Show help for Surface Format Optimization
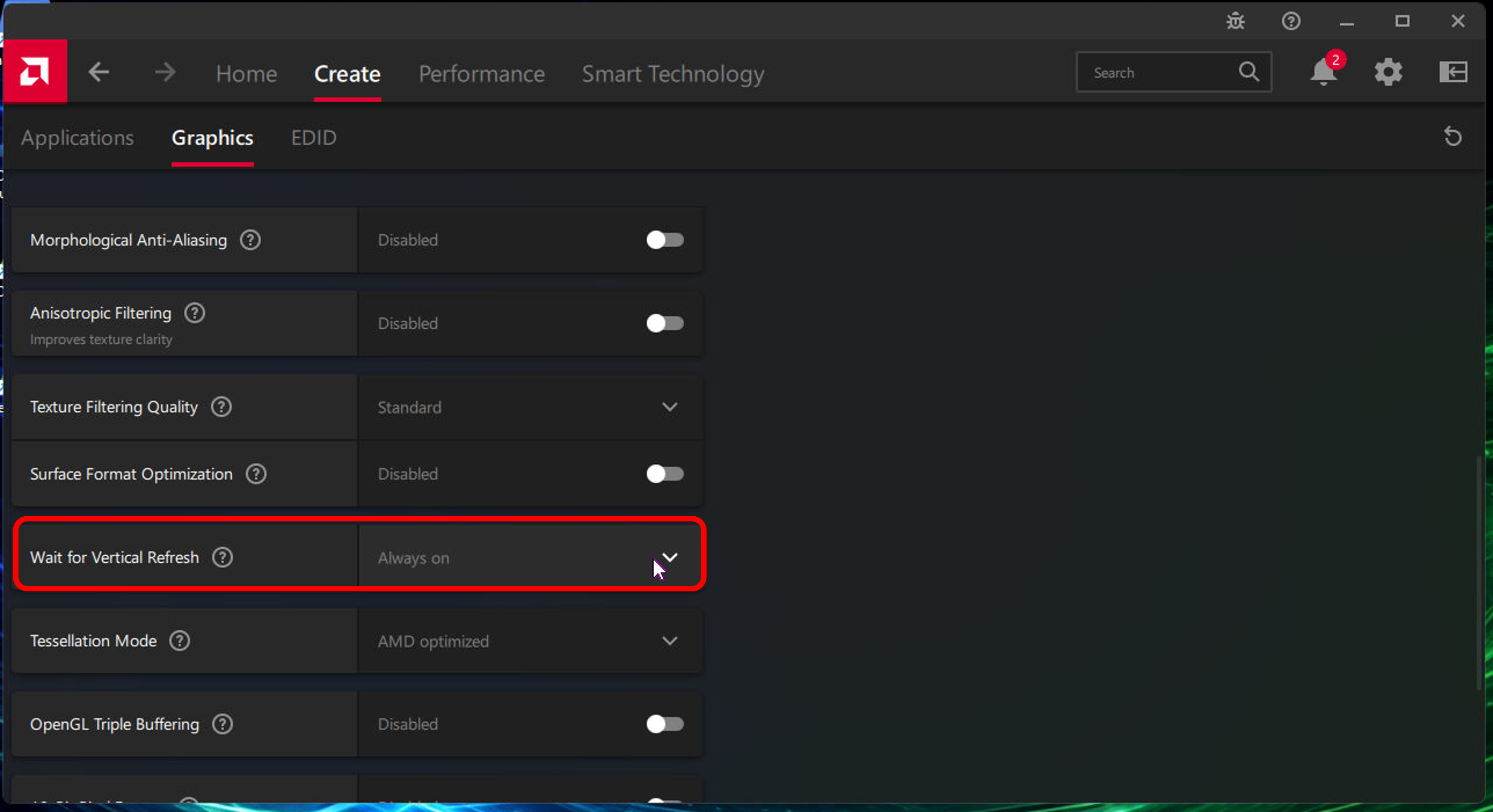Viewport: 1493px width, 812px height. pyautogui.click(x=256, y=474)
